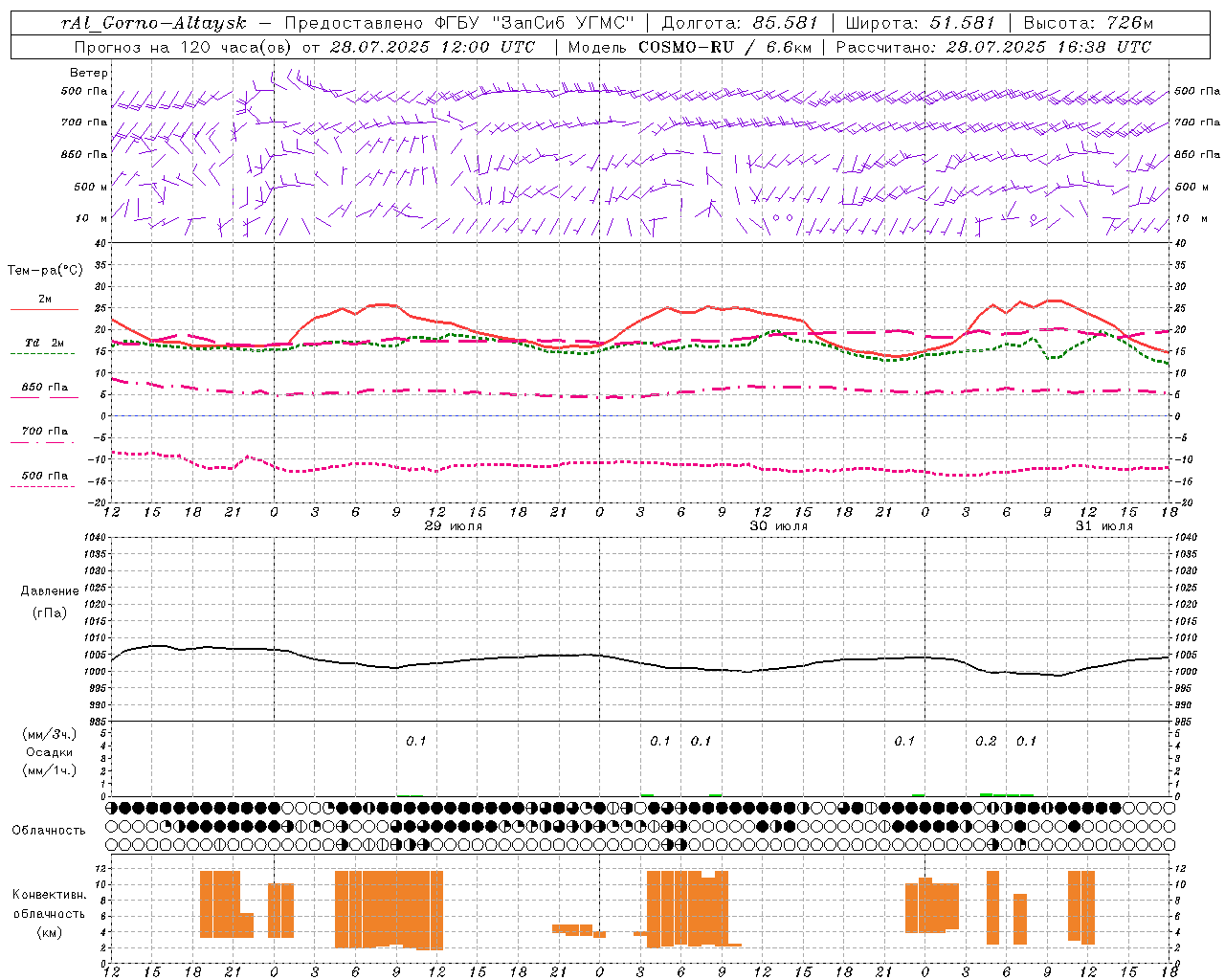Click the Осадки precipitation label
This screenshot has width=1225, height=980.
click(50, 752)
